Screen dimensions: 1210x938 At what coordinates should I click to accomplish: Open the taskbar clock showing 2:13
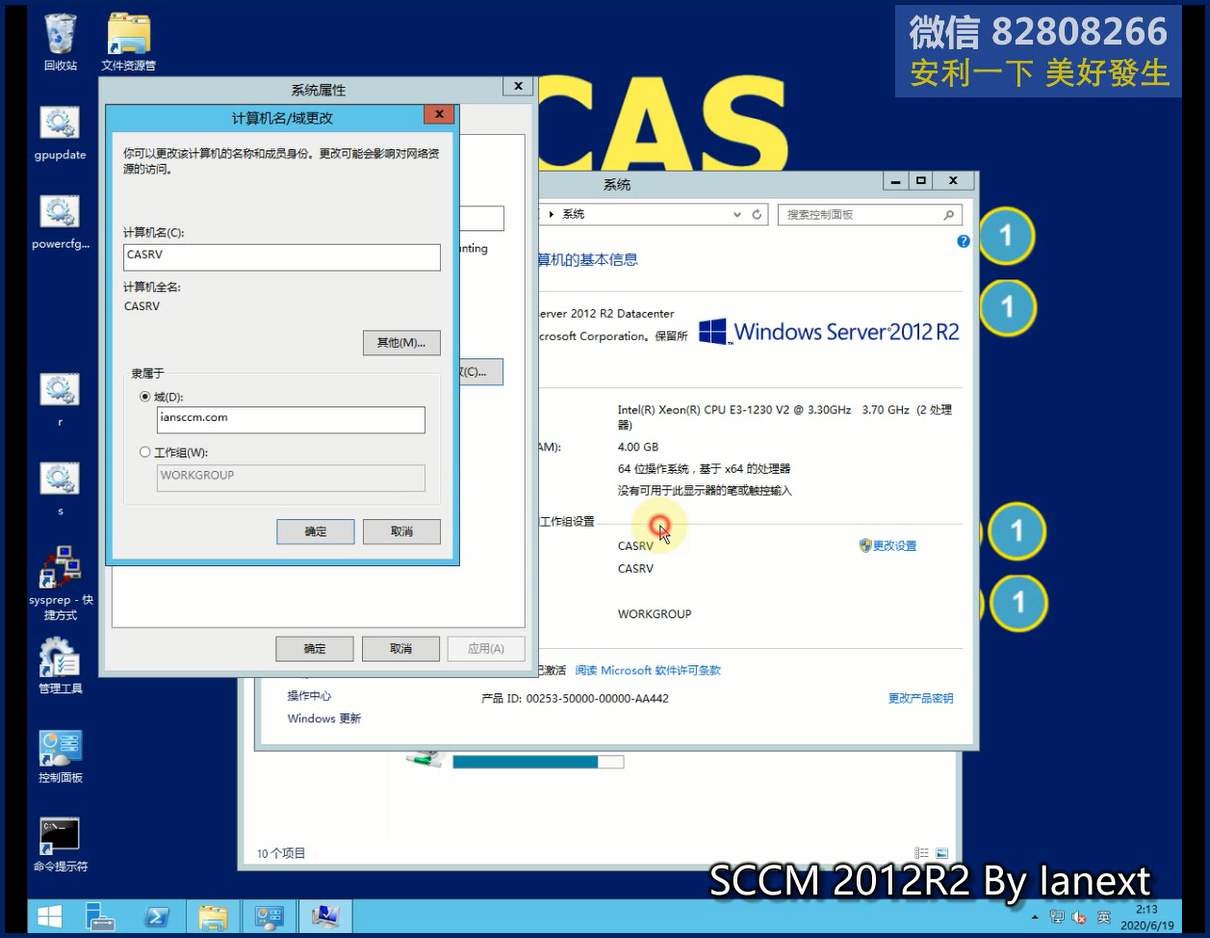[1146, 917]
